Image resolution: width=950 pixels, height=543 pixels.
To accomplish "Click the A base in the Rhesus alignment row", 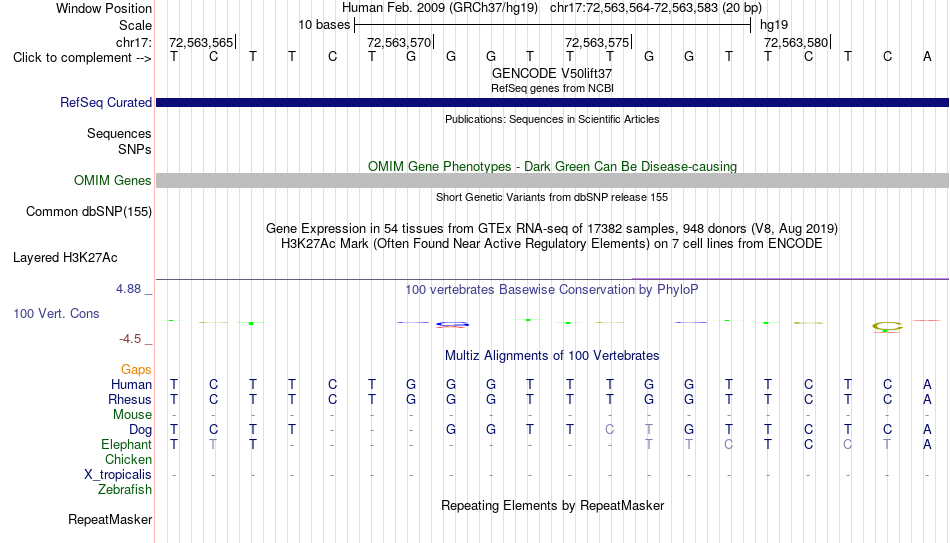I will [927, 399].
